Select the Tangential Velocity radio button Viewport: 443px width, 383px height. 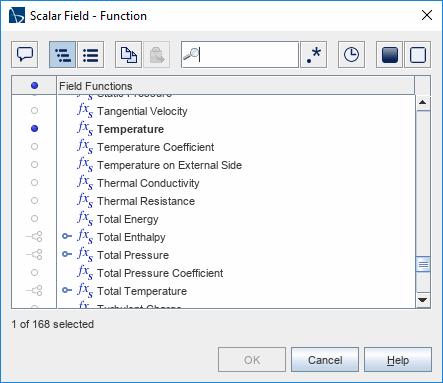[34, 111]
